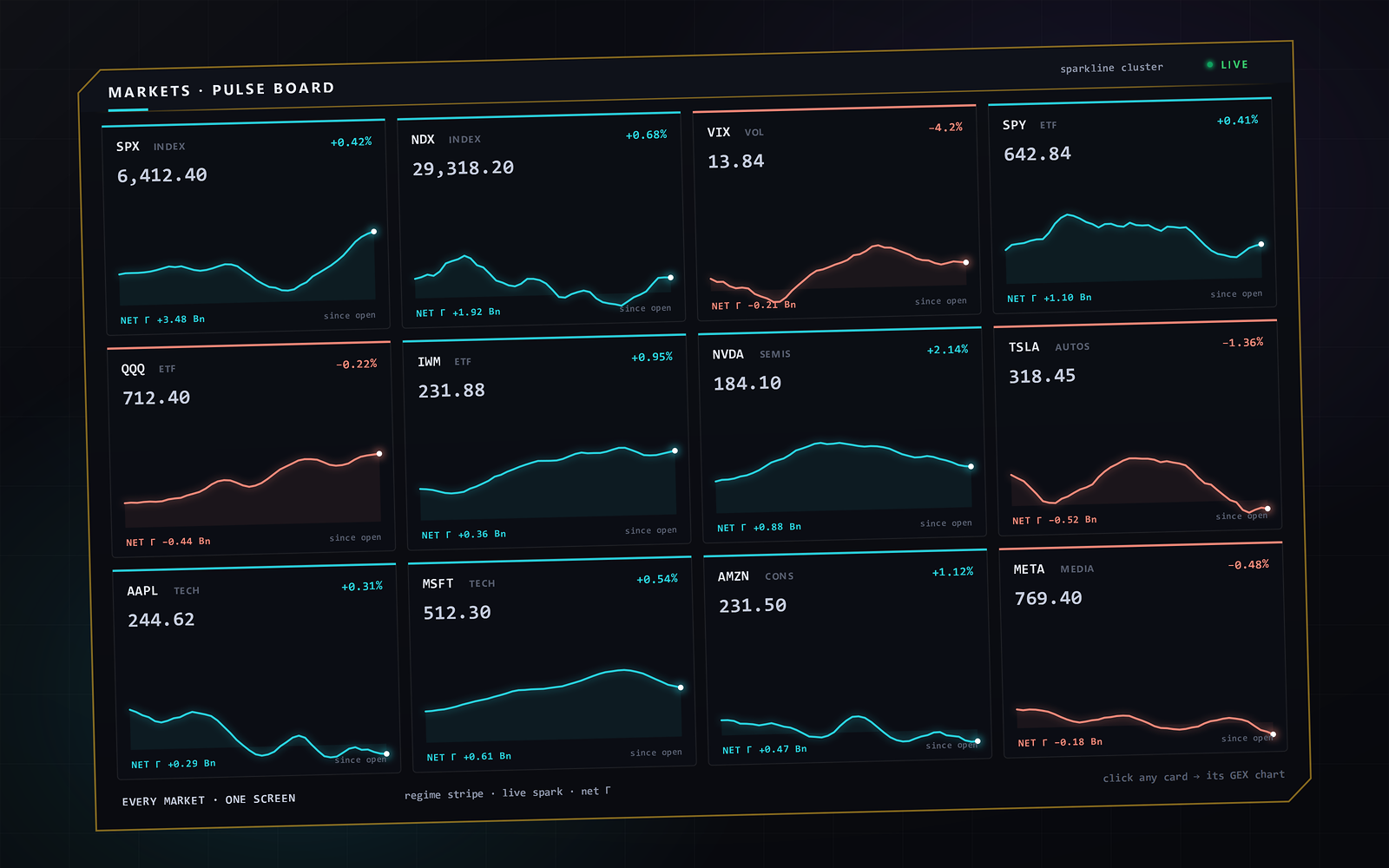Click NET Γ -0.52 Bn on TSLA
Image resolution: width=1389 pixels, height=868 pixels.
click(x=1055, y=520)
